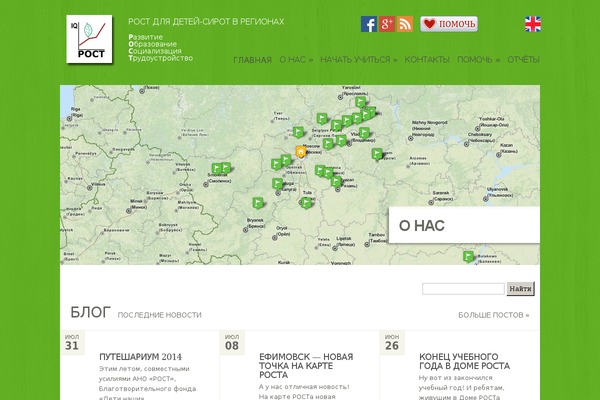Click the IQ РОСТ logo
The height and width of the screenshot is (400, 600).
89,39
